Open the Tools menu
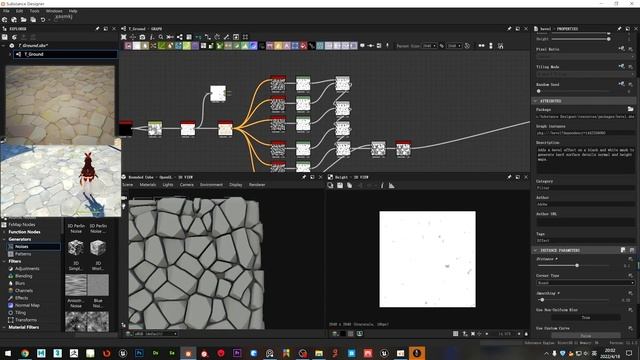 click(35, 11)
